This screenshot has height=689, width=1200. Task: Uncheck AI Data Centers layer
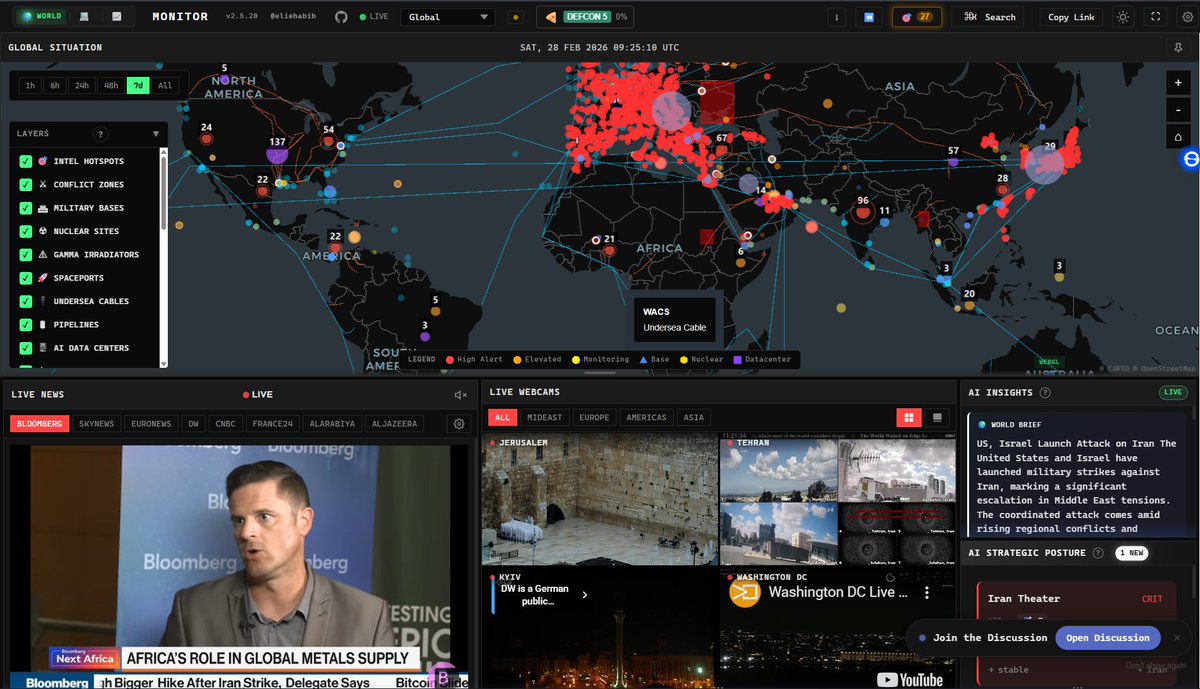tap(26, 348)
